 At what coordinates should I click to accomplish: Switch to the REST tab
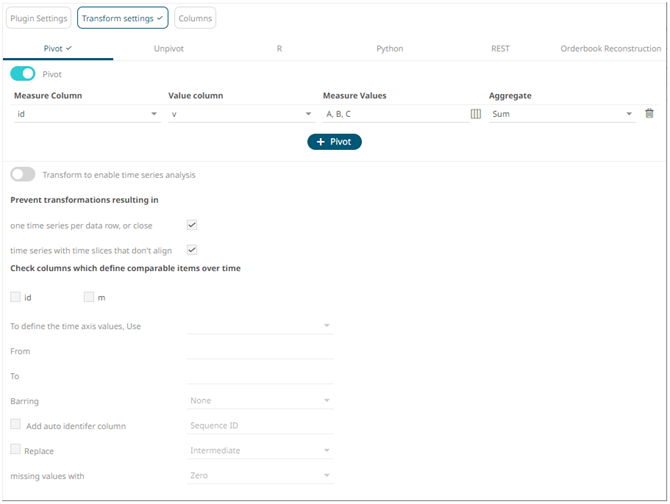(500, 49)
